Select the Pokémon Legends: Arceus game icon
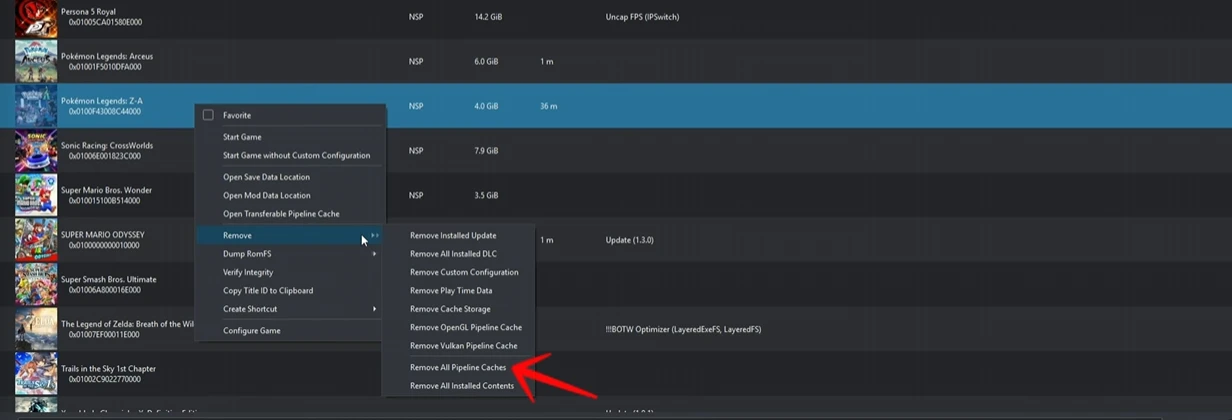Image resolution: width=1232 pixels, height=420 pixels. point(35,62)
